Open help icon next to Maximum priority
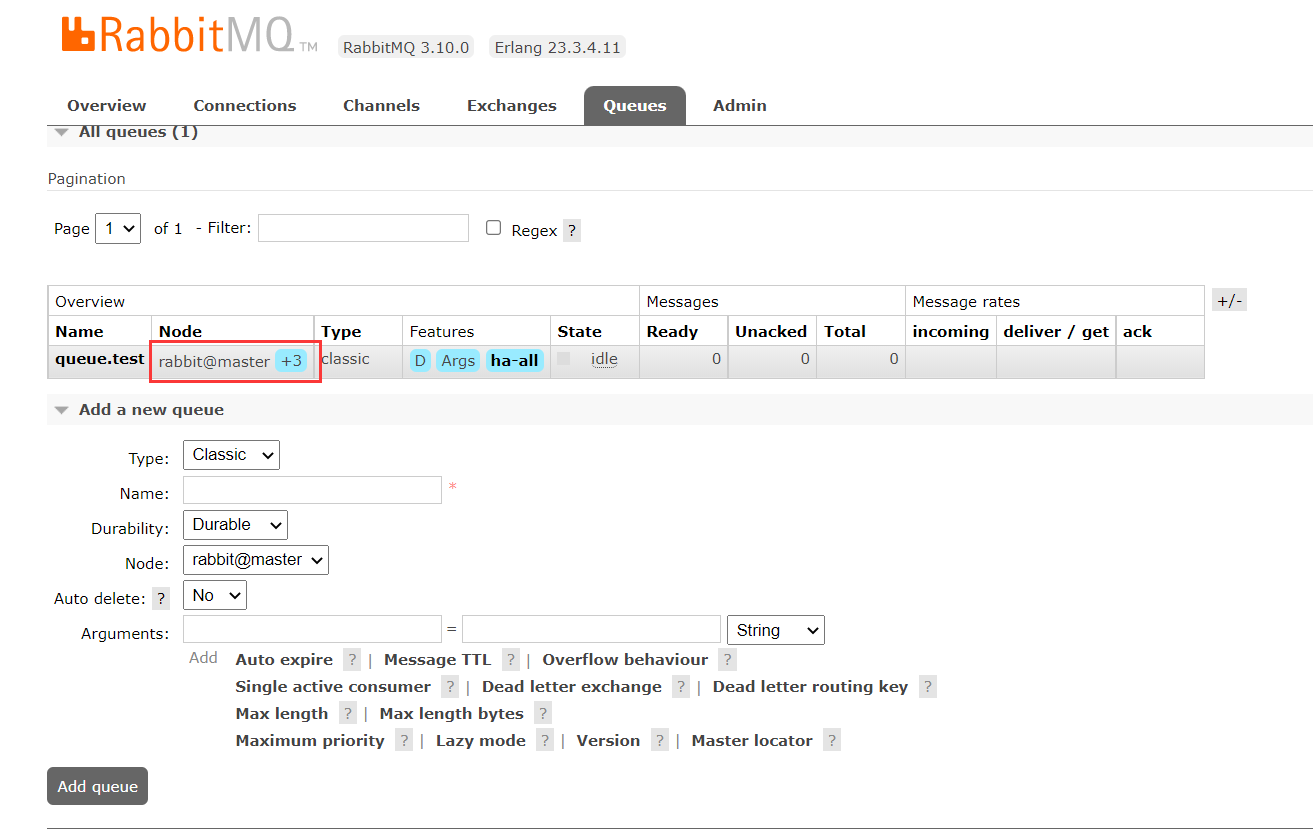The height and width of the screenshot is (833, 1313). [x=404, y=741]
